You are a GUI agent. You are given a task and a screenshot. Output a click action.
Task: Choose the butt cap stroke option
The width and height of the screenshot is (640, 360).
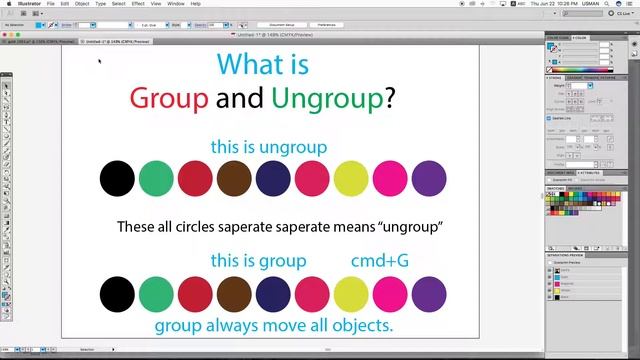click(x=569, y=93)
